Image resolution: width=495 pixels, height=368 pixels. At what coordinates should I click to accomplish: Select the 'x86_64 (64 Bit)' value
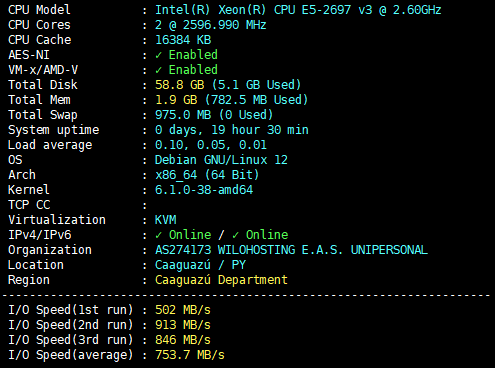tap(207, 175)
